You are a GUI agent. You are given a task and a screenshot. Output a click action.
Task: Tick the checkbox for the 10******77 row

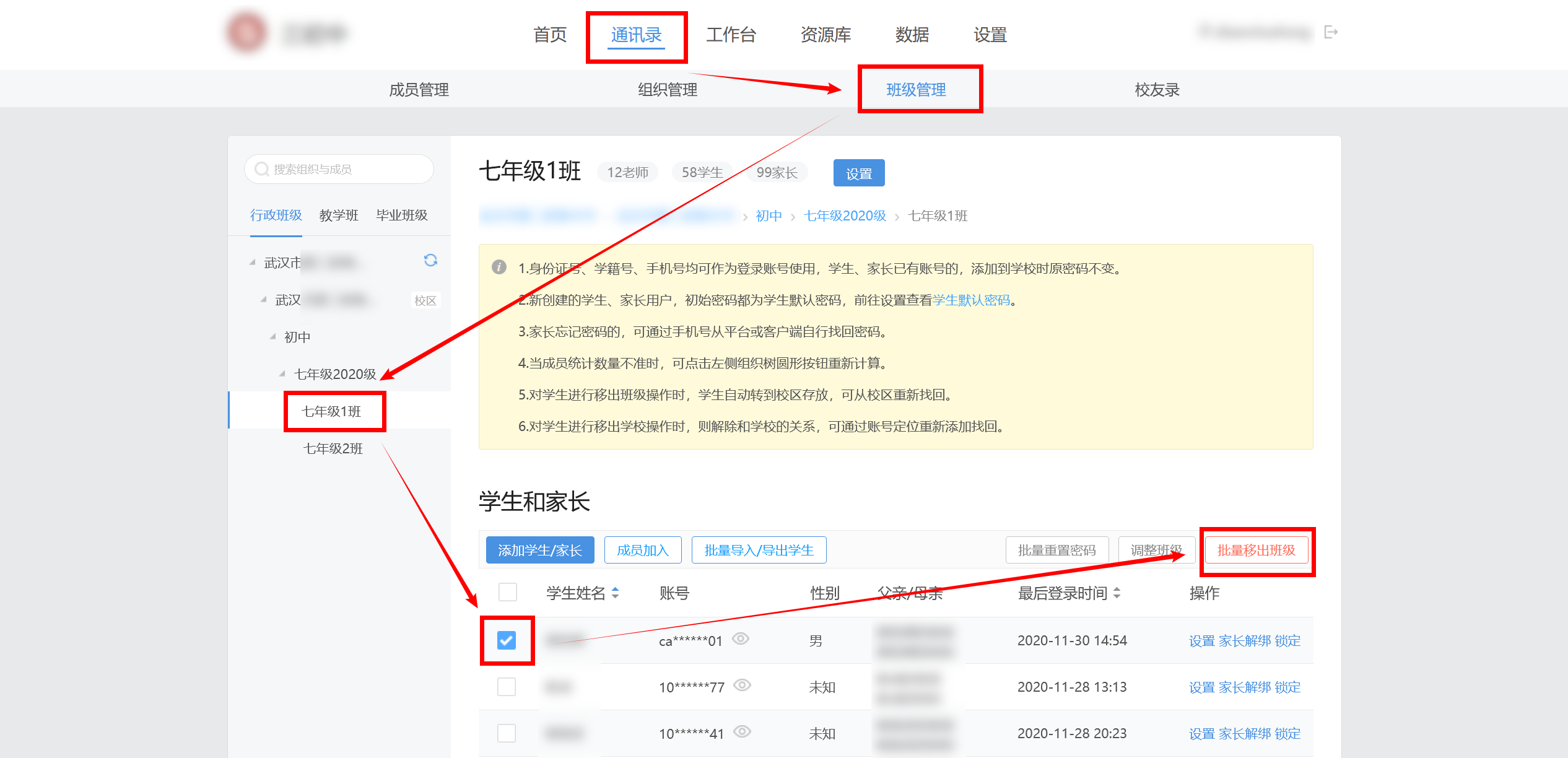click(507, 687)
